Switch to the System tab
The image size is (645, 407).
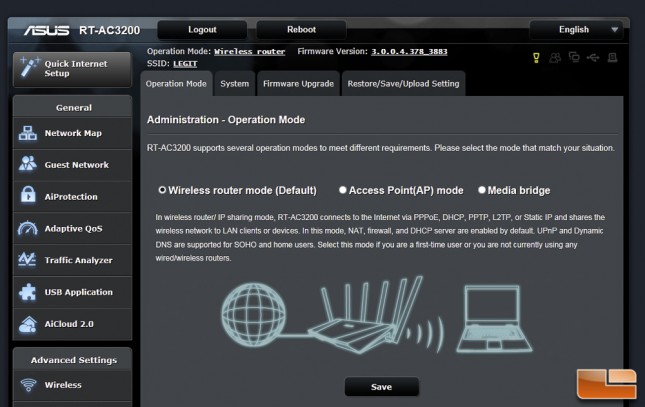coord(234,84)
